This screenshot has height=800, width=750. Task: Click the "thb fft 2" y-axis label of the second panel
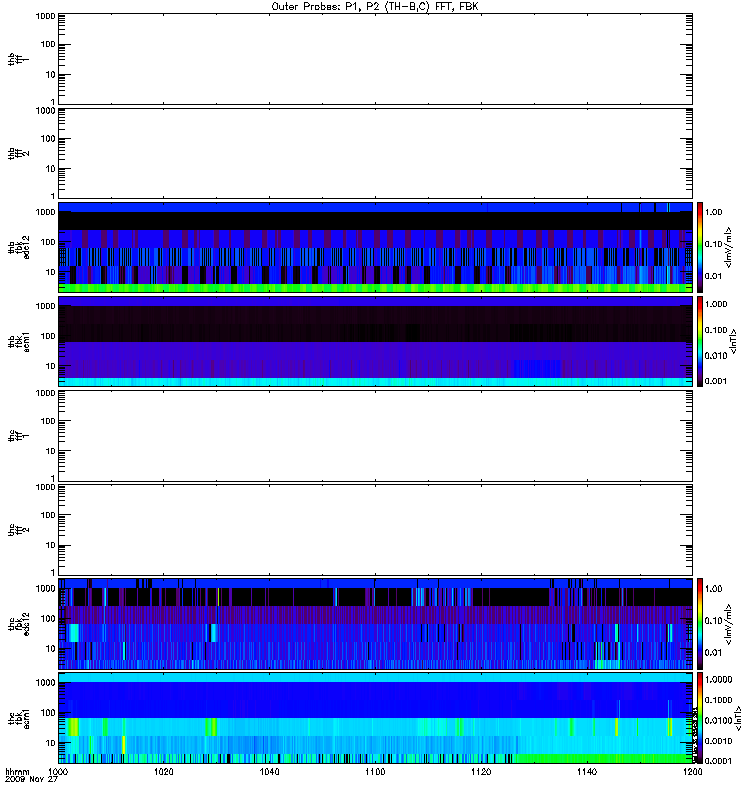[x=19, y=153]
